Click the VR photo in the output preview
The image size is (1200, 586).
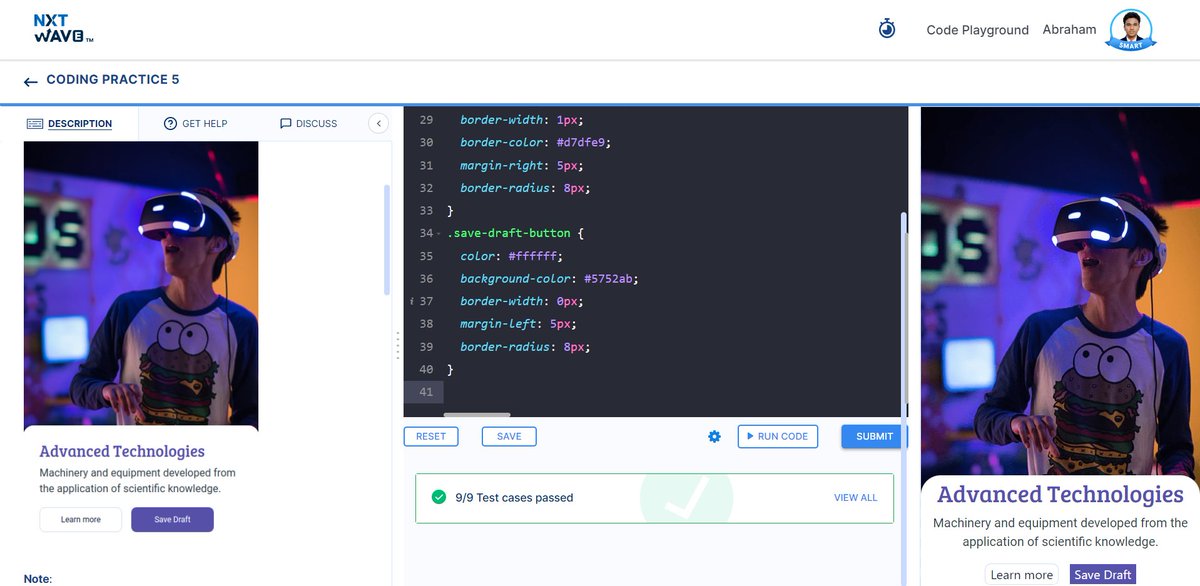click(1060, 292)
